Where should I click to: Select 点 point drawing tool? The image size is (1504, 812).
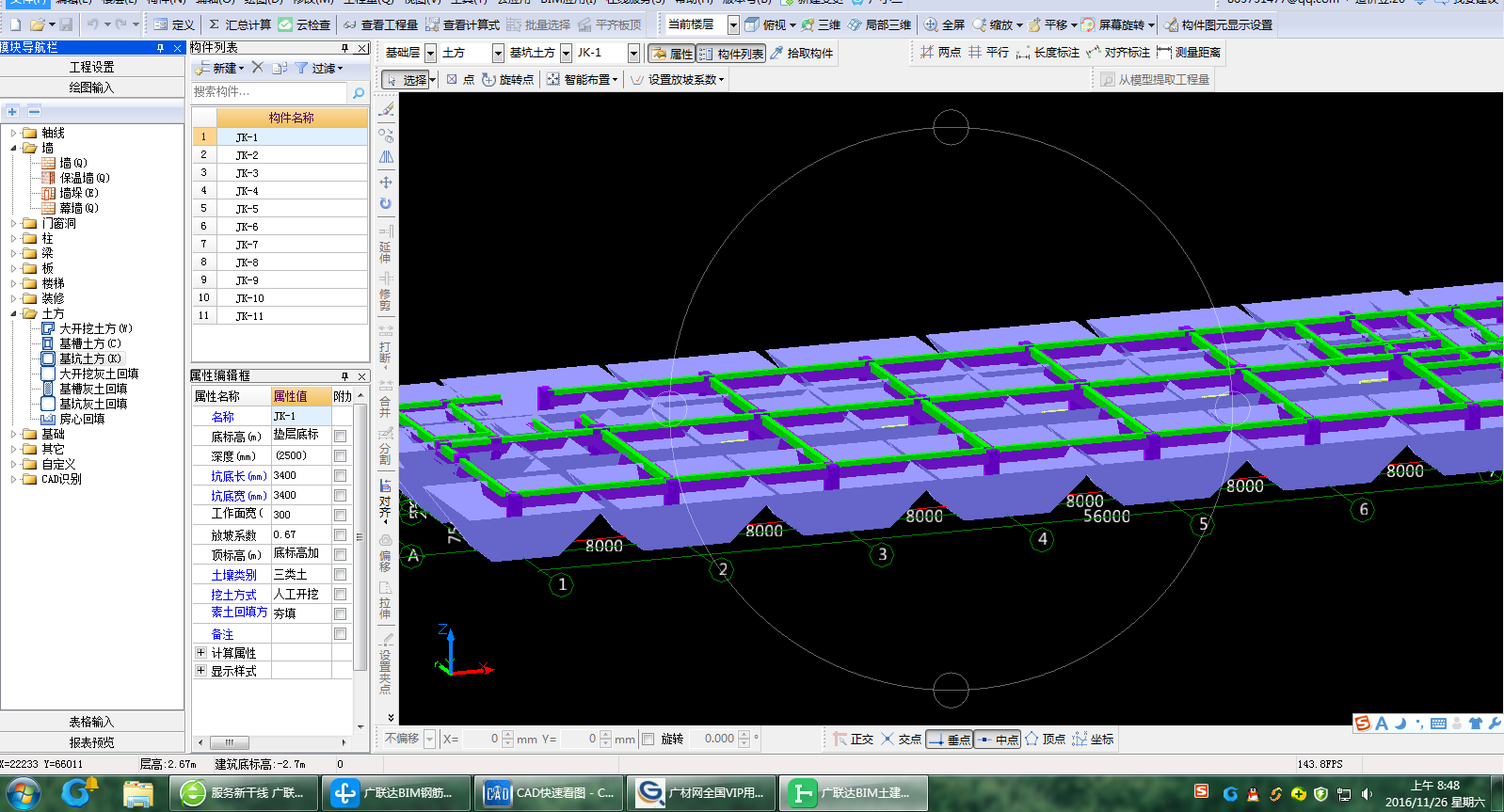click(x=460, y=80)
